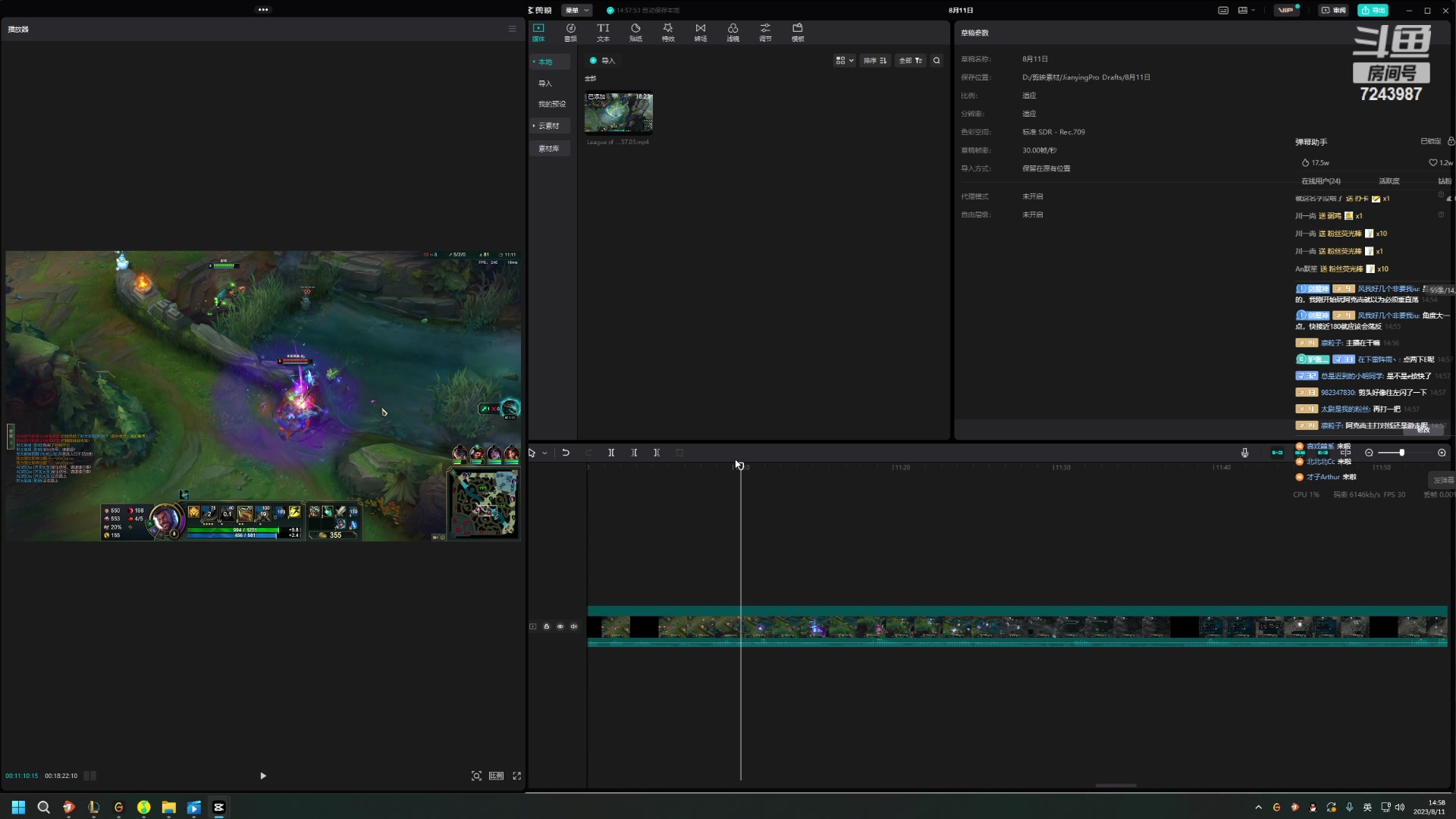
Task: Click the 导入 import button with plus icon
Action: [602, 61]
